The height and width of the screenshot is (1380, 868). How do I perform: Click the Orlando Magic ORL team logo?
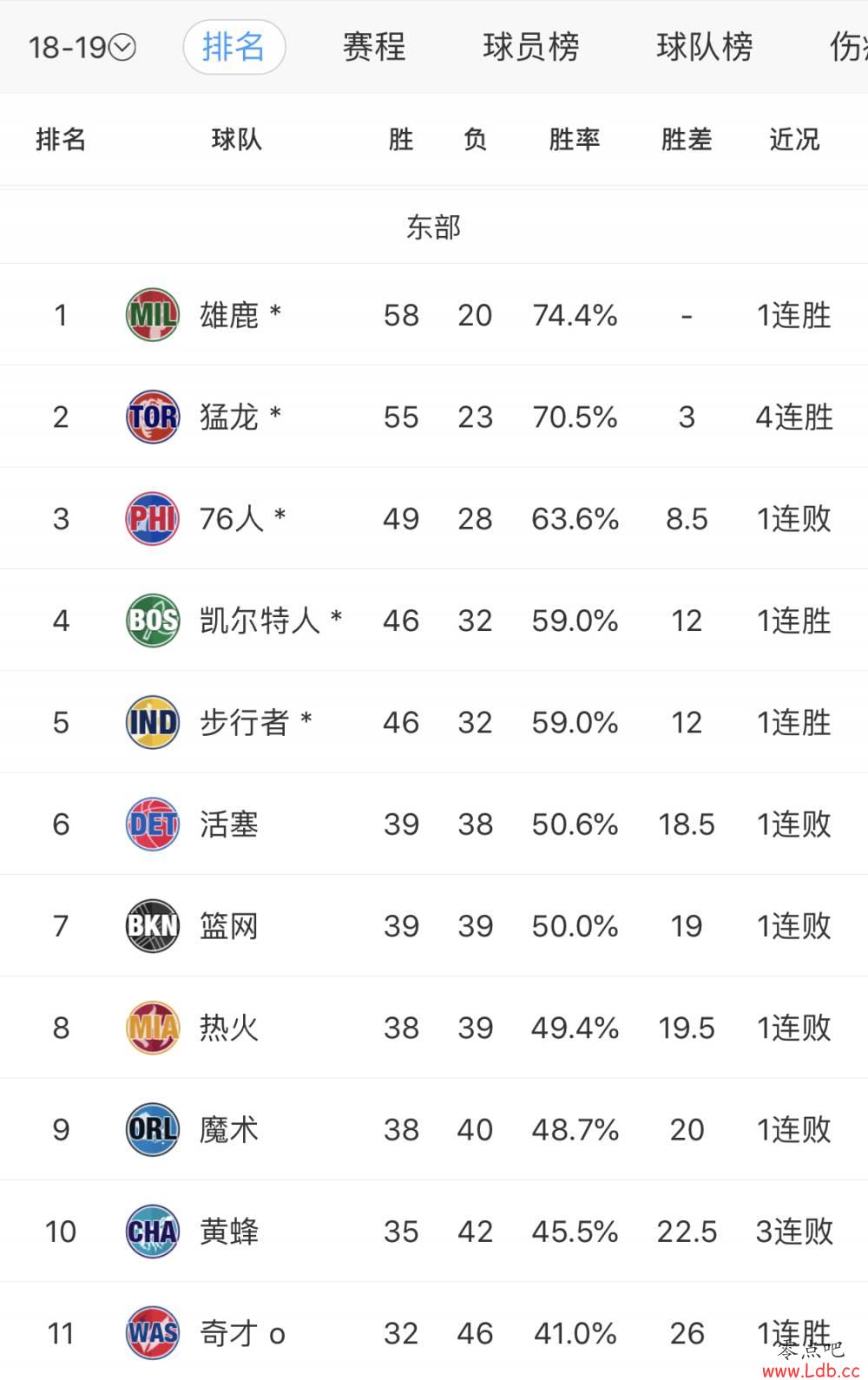coord(153,1129)
